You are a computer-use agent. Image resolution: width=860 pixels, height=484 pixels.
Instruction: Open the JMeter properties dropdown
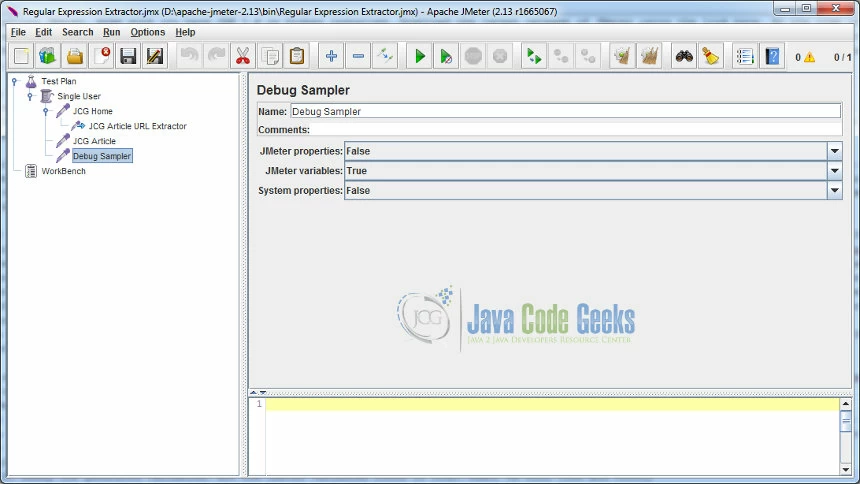[834, 151]
